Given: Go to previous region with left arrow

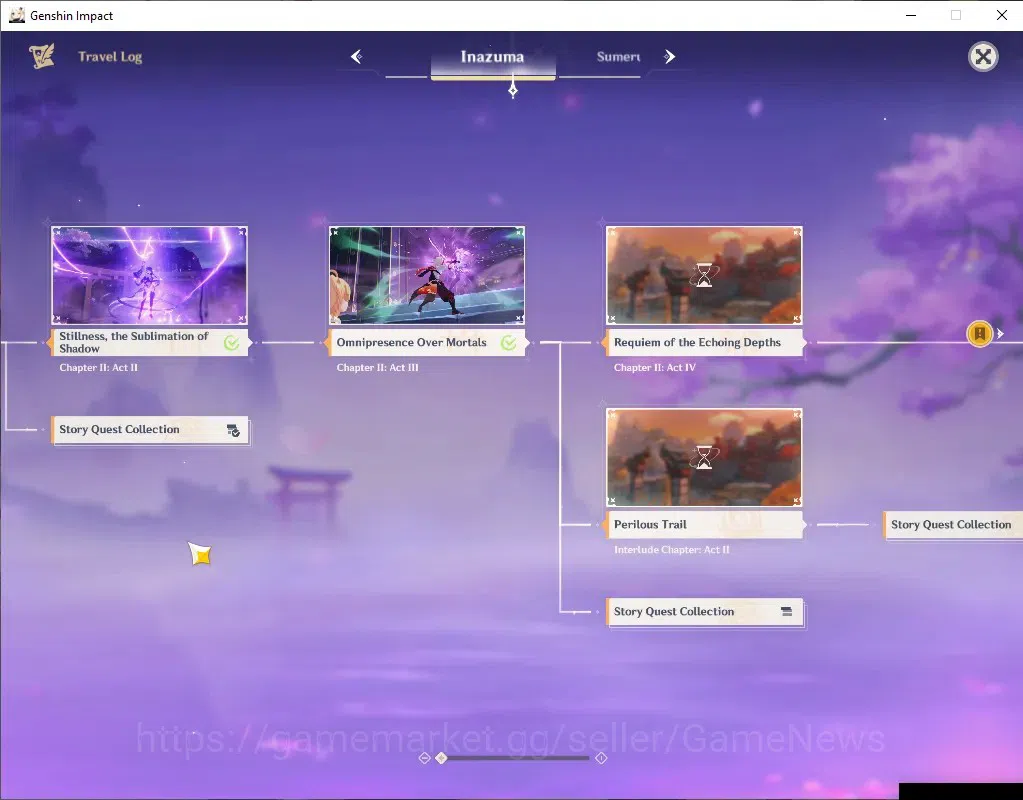Looking at the screenshot, I should tap(357, 57).
